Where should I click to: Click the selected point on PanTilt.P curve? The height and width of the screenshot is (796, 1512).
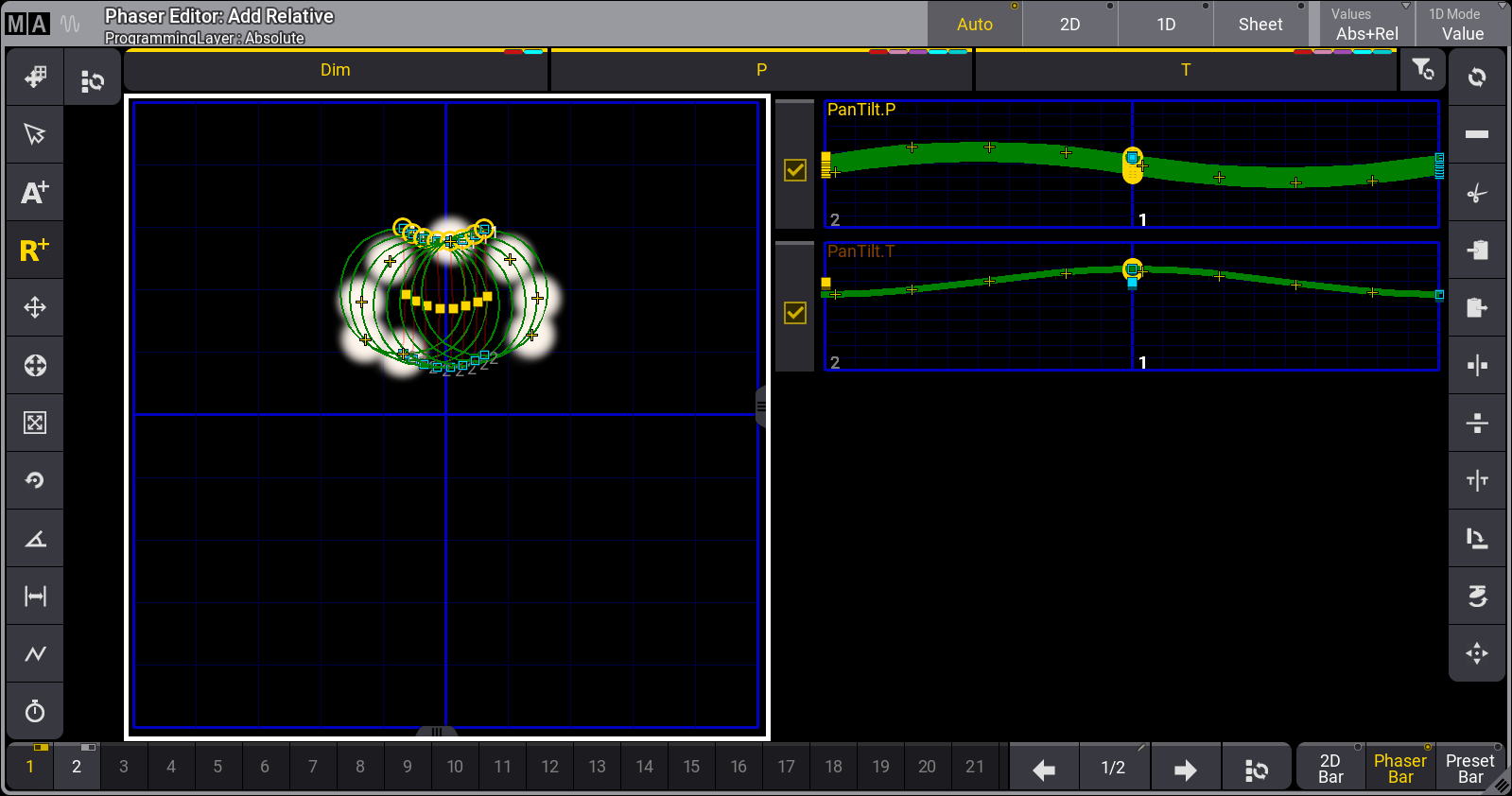1132,158
